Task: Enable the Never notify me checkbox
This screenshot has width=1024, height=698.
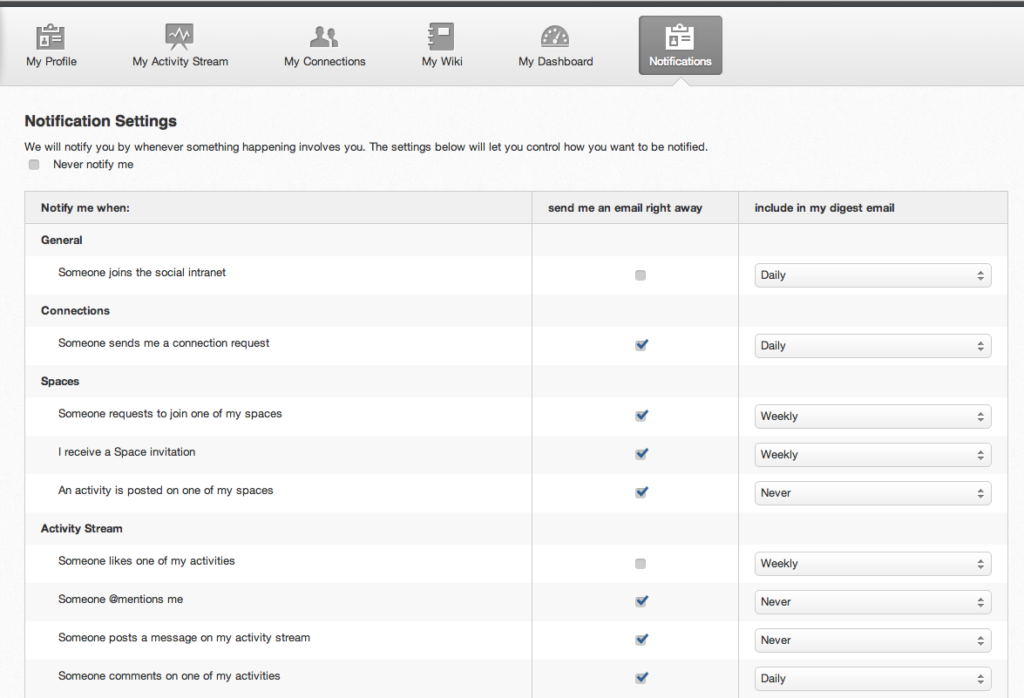Action: (x=34, y=165)
